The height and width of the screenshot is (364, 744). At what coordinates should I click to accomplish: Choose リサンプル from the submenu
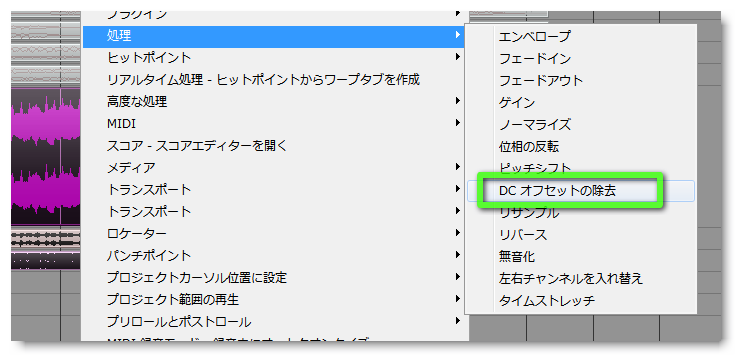point(580,213)
